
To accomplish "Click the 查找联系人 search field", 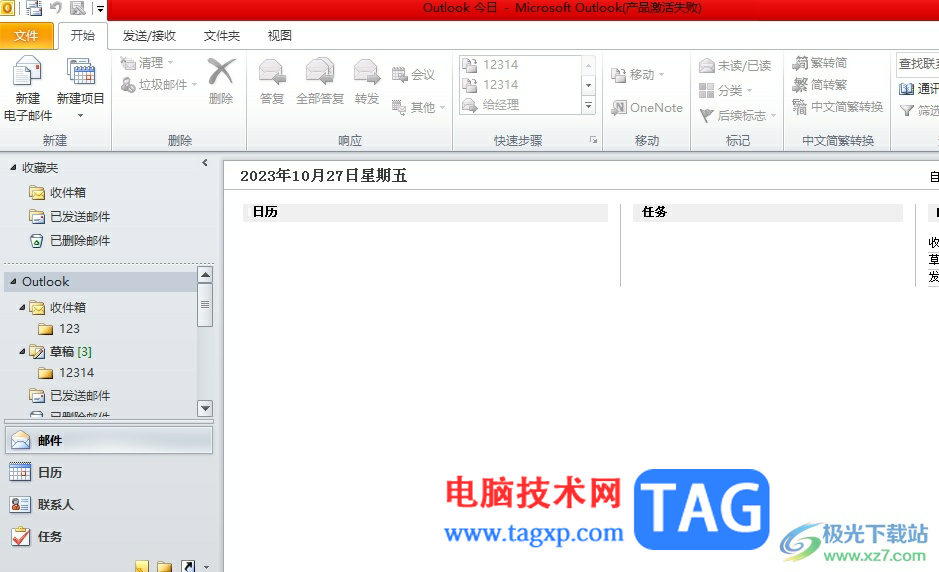I will (917, 63).
